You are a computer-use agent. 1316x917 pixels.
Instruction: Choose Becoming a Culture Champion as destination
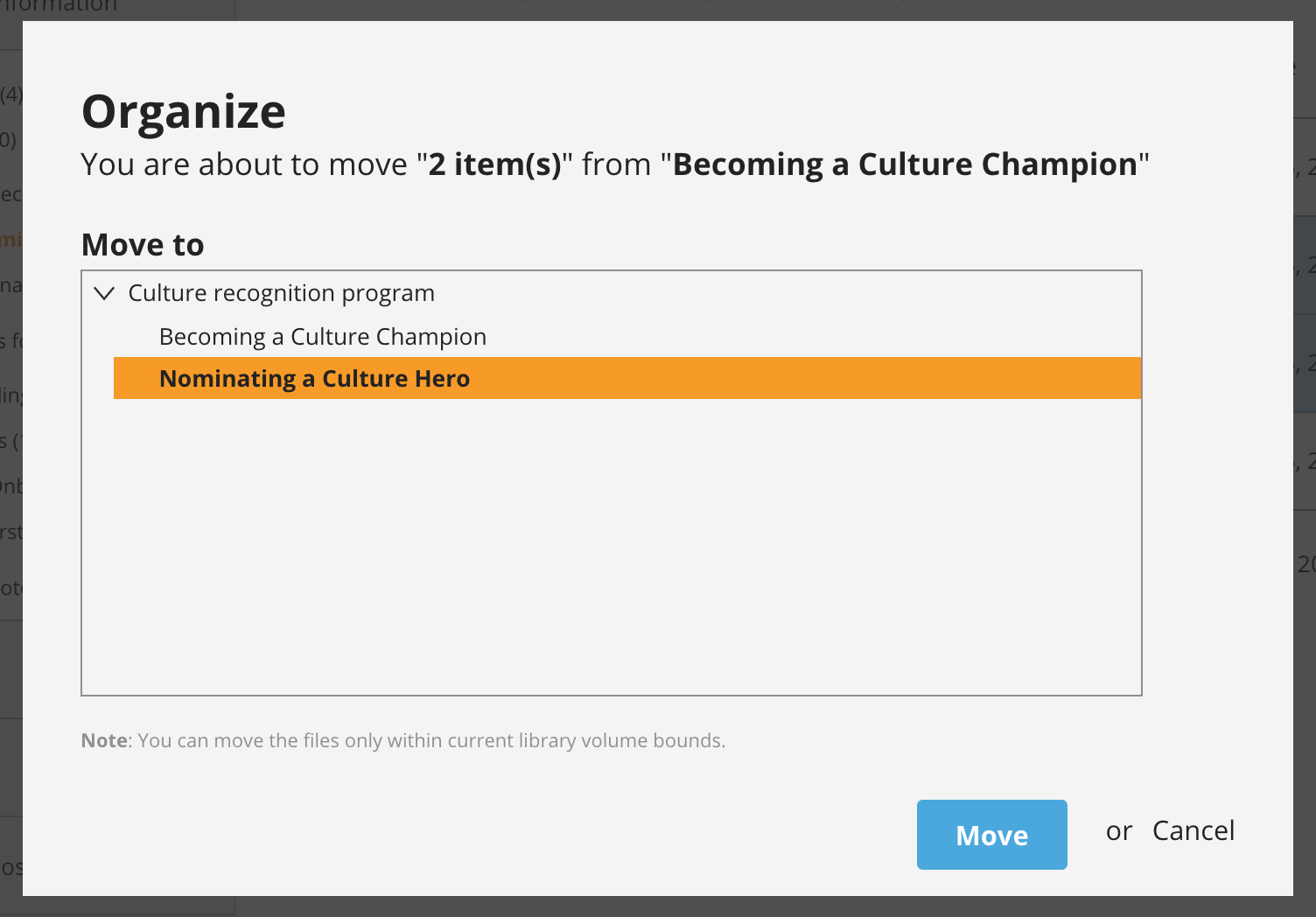[x=323, y=337]
